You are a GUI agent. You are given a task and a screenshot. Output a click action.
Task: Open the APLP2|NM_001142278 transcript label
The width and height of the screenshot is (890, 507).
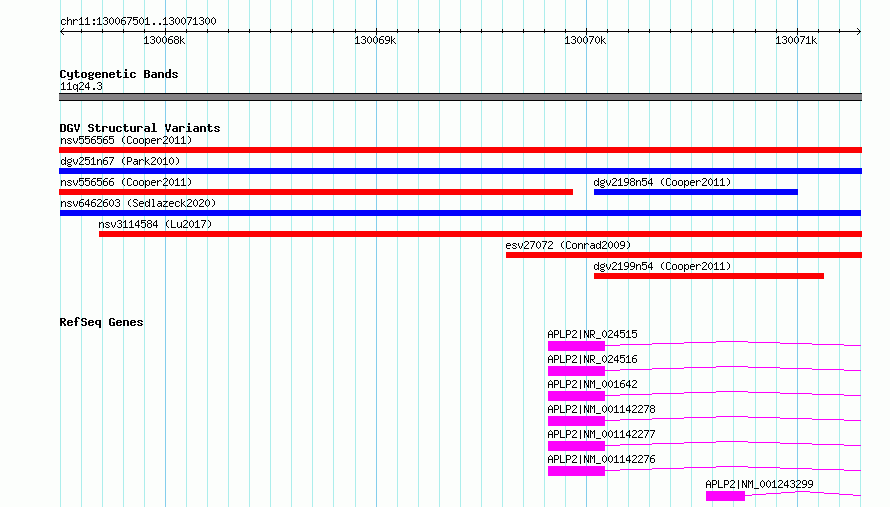point(601,409)
